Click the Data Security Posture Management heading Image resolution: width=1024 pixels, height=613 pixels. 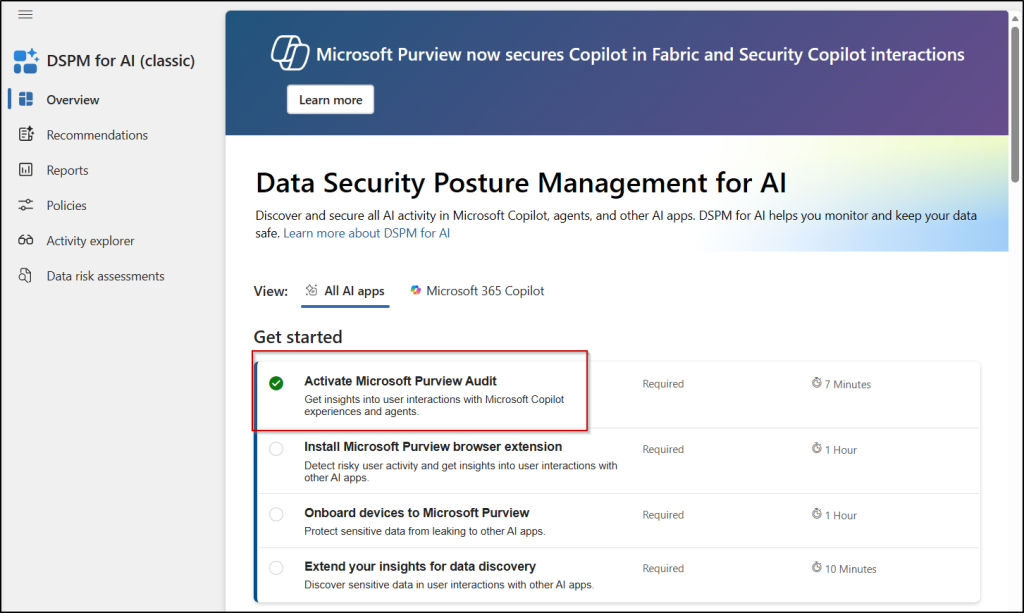pos(520,183)
